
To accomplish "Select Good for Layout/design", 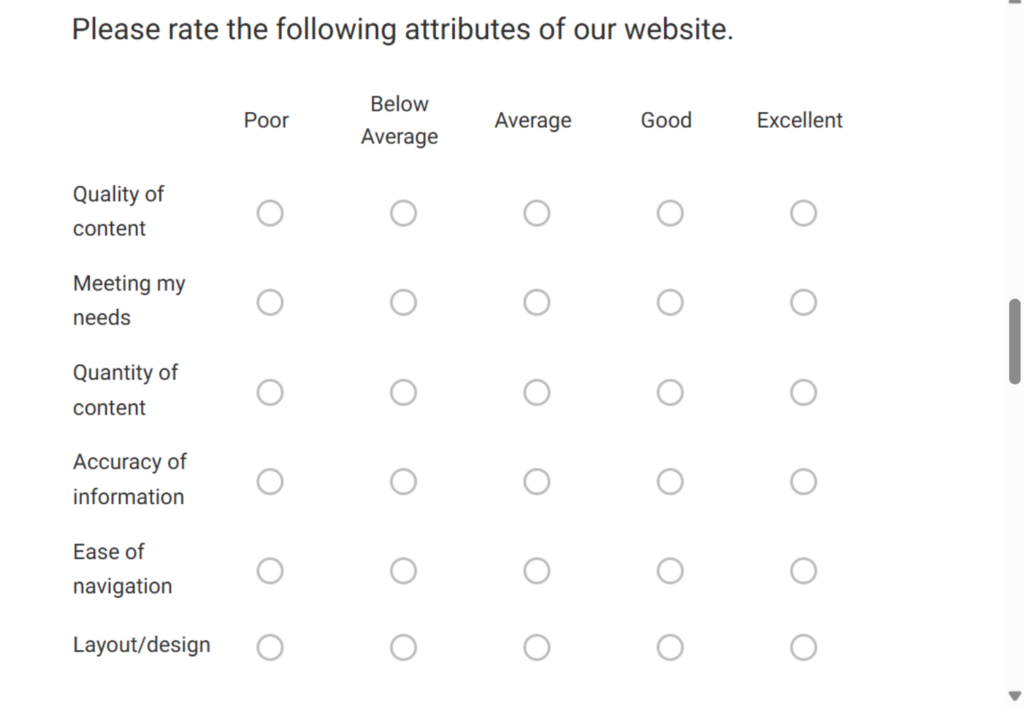I will coord(669,646).
